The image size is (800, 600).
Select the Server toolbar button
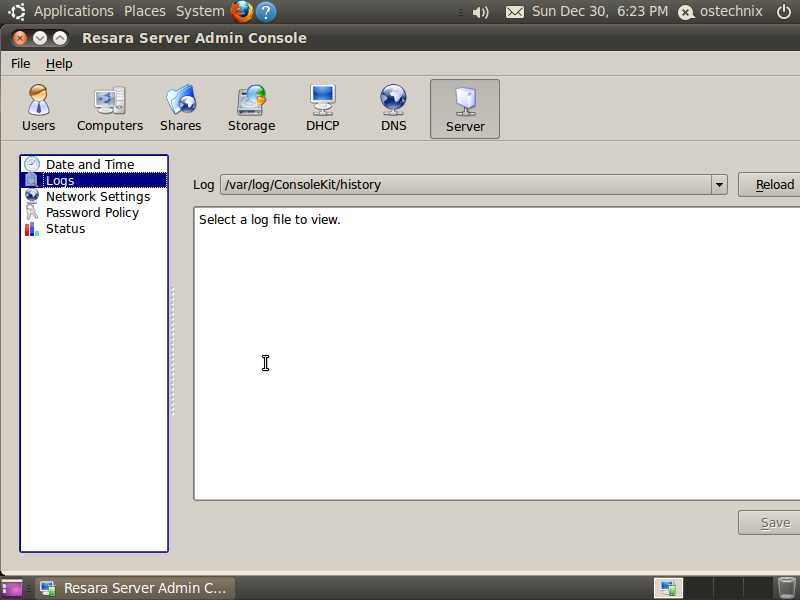465,109
